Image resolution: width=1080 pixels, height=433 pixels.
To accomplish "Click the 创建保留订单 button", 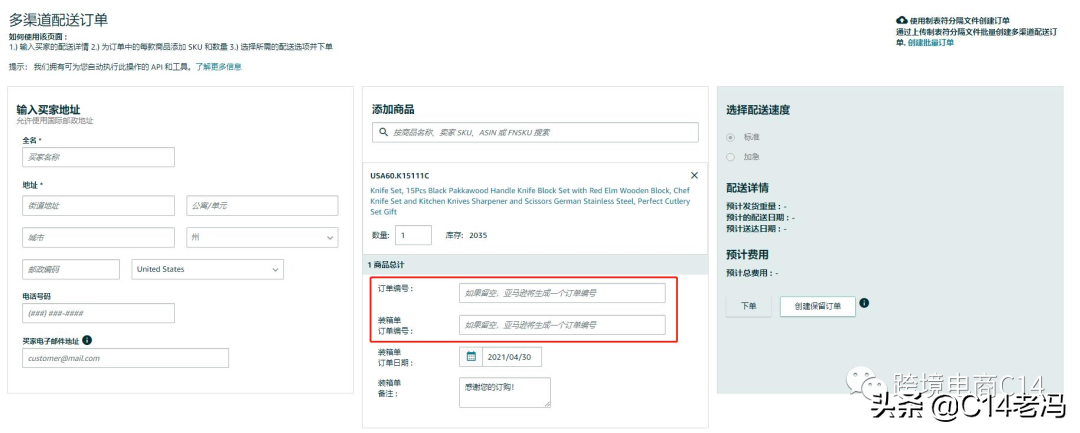I will [x=817, y=306].
